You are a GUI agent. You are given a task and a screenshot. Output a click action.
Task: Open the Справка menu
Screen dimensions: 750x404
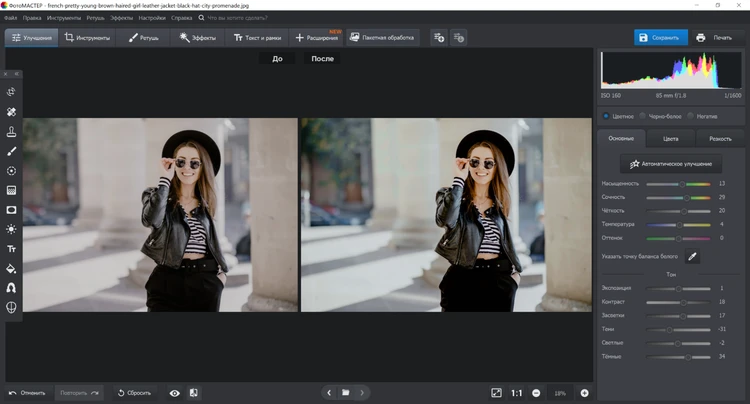click(x=181, y=18)
